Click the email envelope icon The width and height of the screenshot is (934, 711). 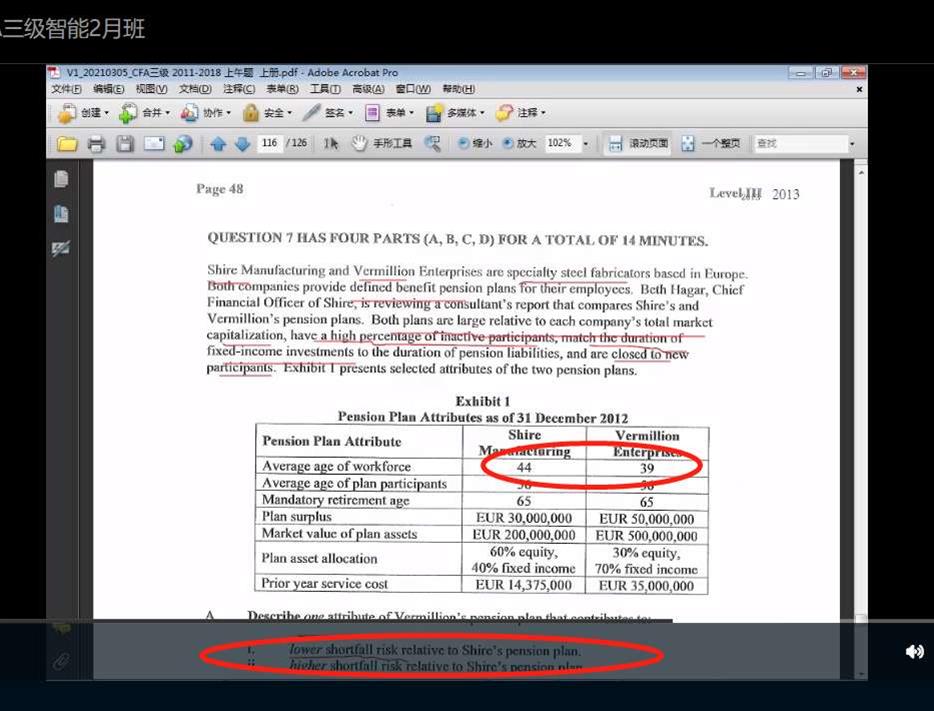pos(153,144)
